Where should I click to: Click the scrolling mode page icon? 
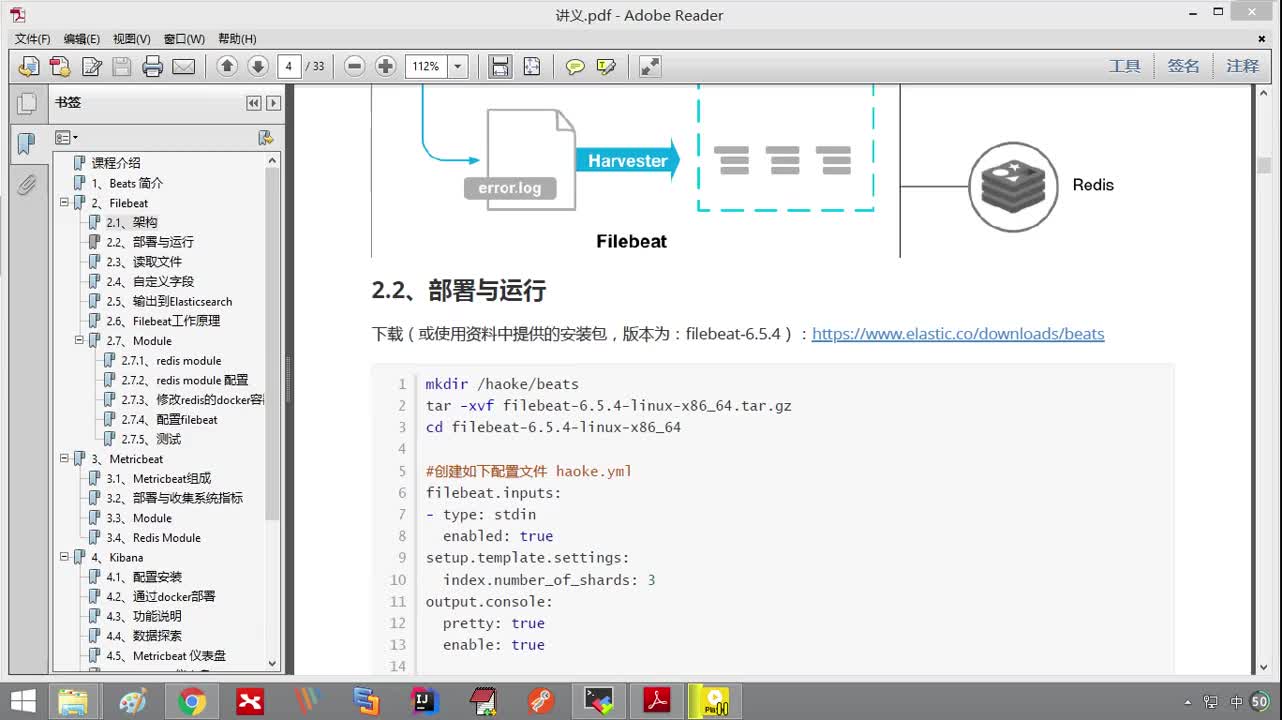point(499,67)
